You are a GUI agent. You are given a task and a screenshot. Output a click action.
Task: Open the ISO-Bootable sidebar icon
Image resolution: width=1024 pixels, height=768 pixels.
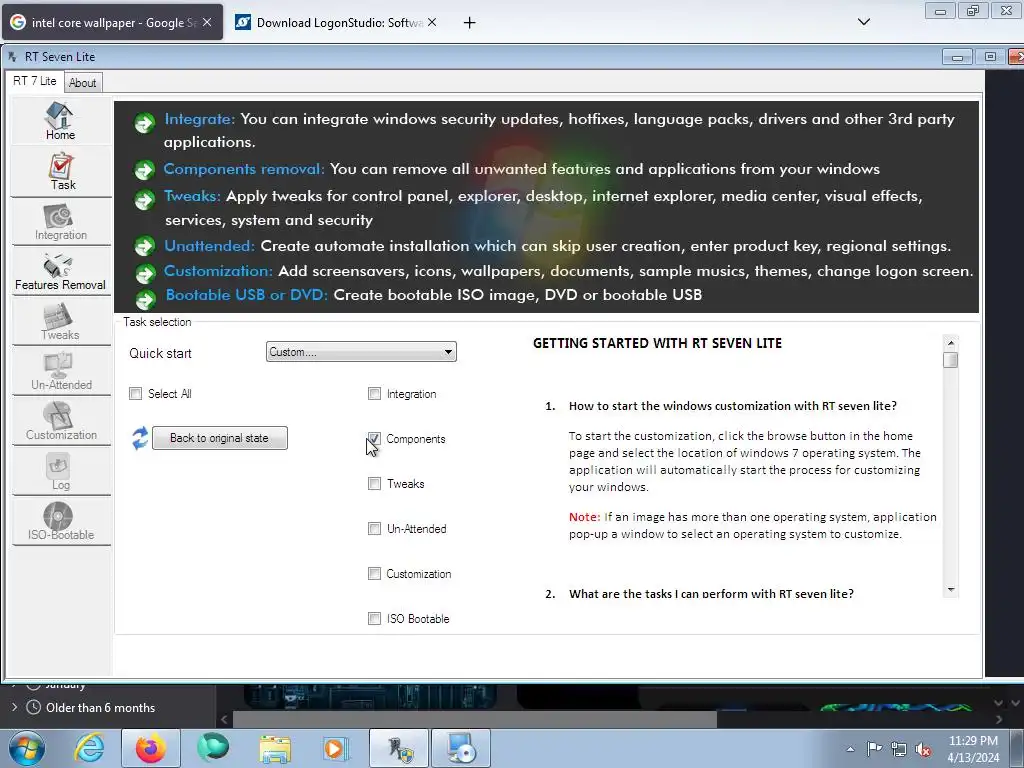60,522
